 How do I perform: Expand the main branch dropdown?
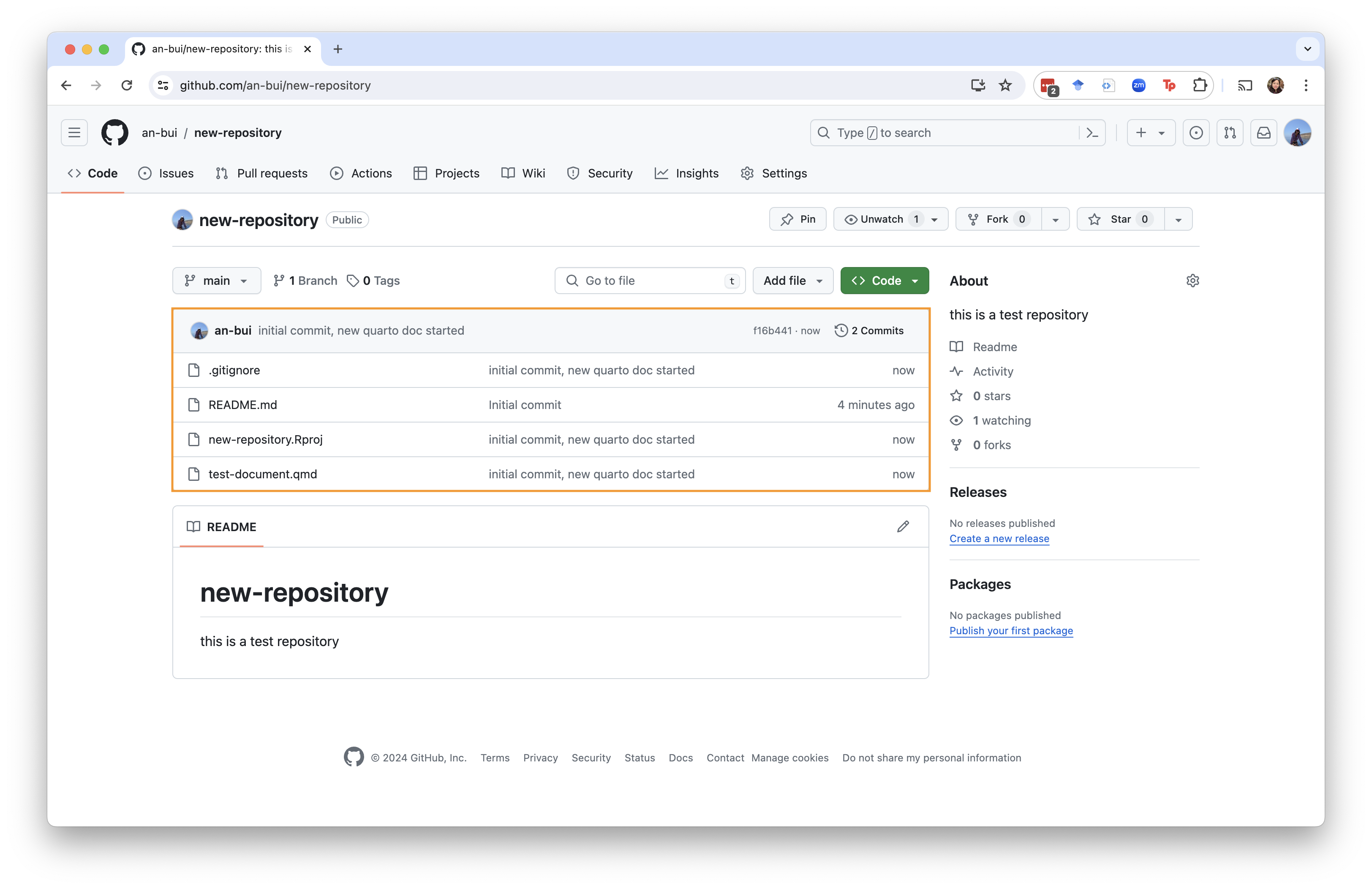(x=216, y=281)
